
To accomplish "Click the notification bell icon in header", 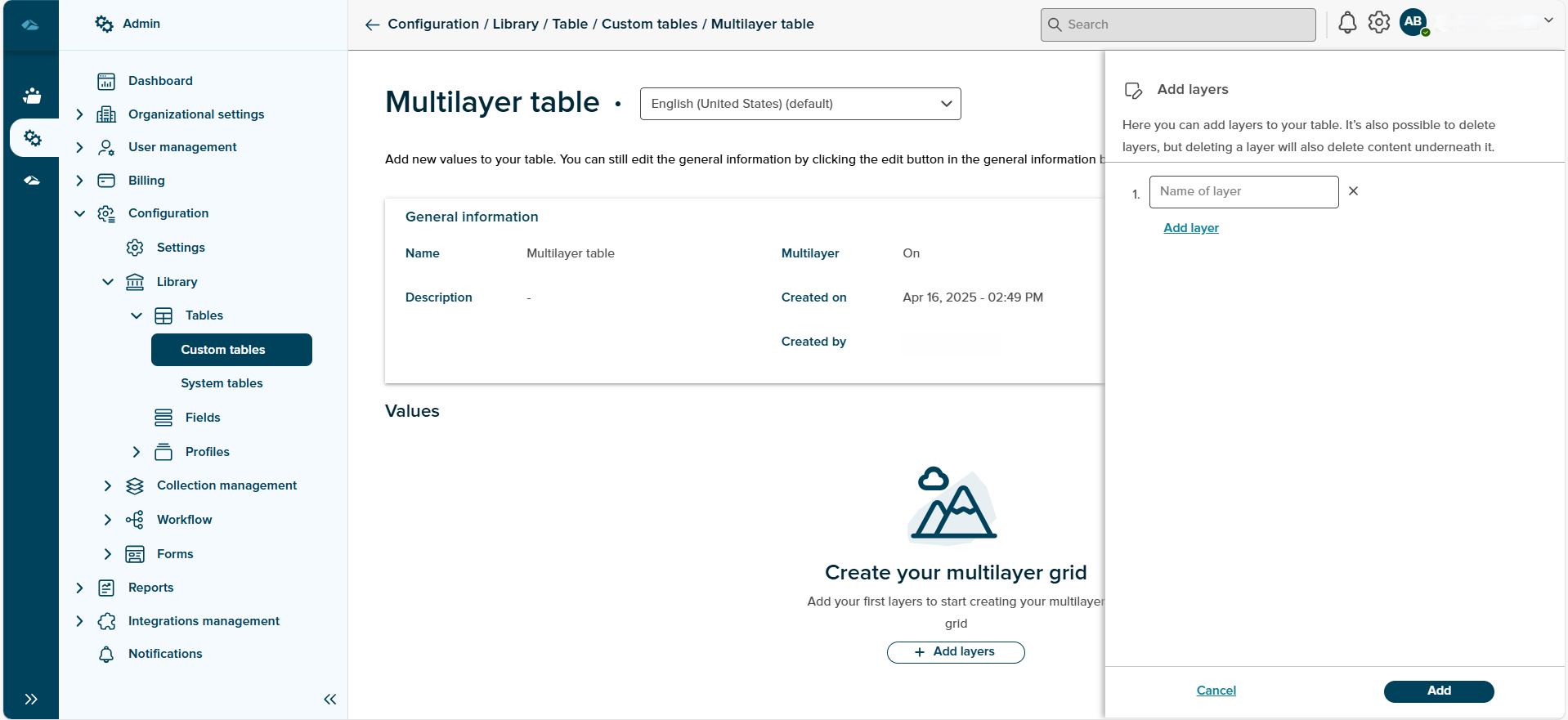I will click(1347, 23).
